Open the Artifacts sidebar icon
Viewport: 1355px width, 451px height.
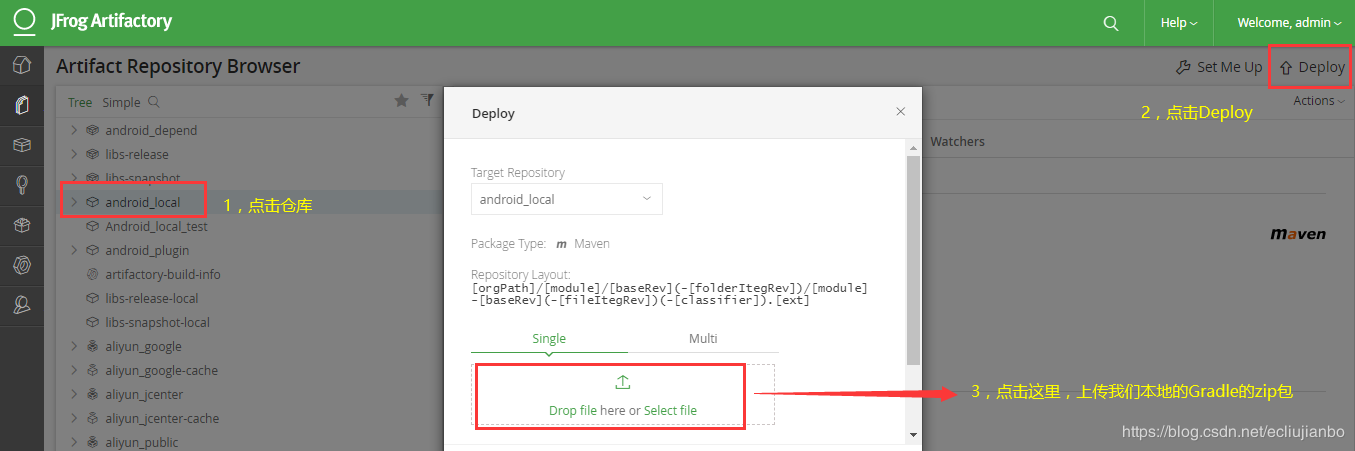click(x=21, y=104)
